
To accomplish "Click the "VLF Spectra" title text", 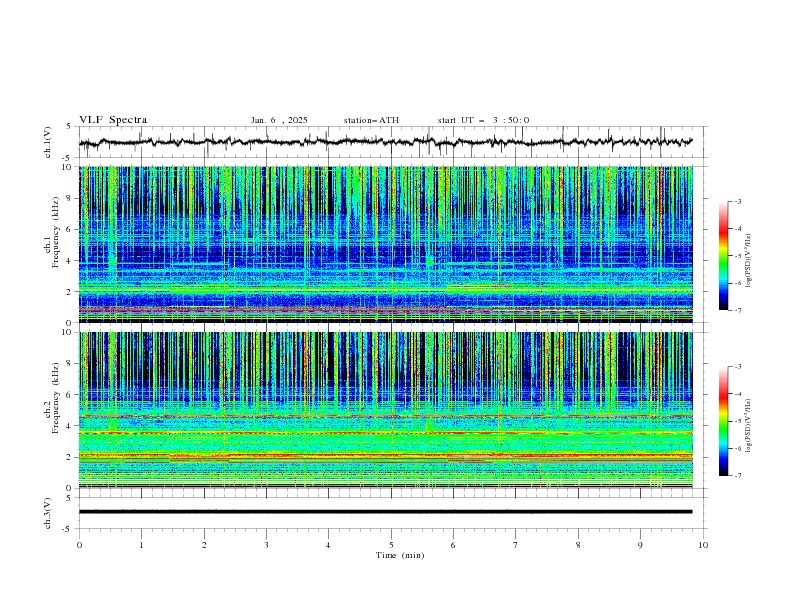I will 113,120.
